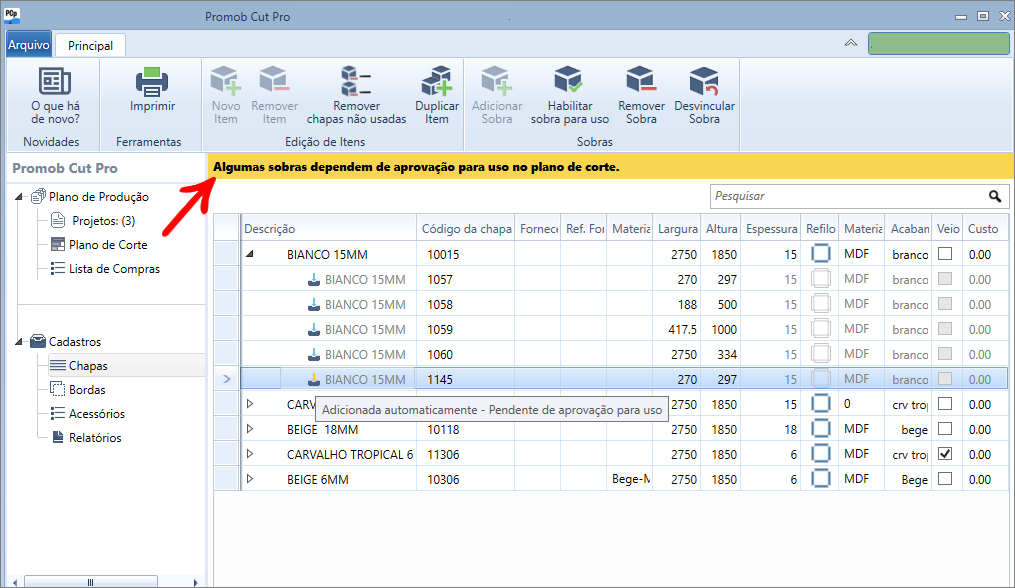Toggle Refilo box for CARVALHO TROPICAL 6
Image resolution: width=1015 pixels, height=588 pixels.
[820, 453]
